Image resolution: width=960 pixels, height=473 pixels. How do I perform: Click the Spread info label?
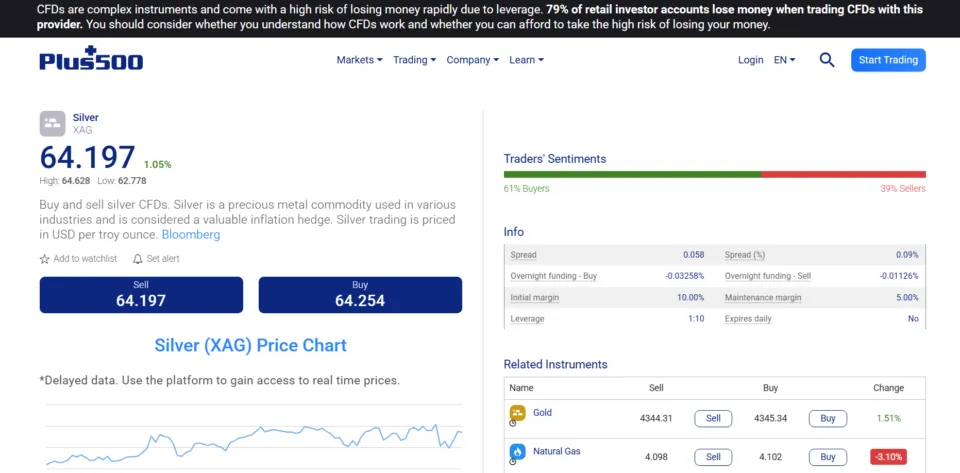[x=523, y=255]
